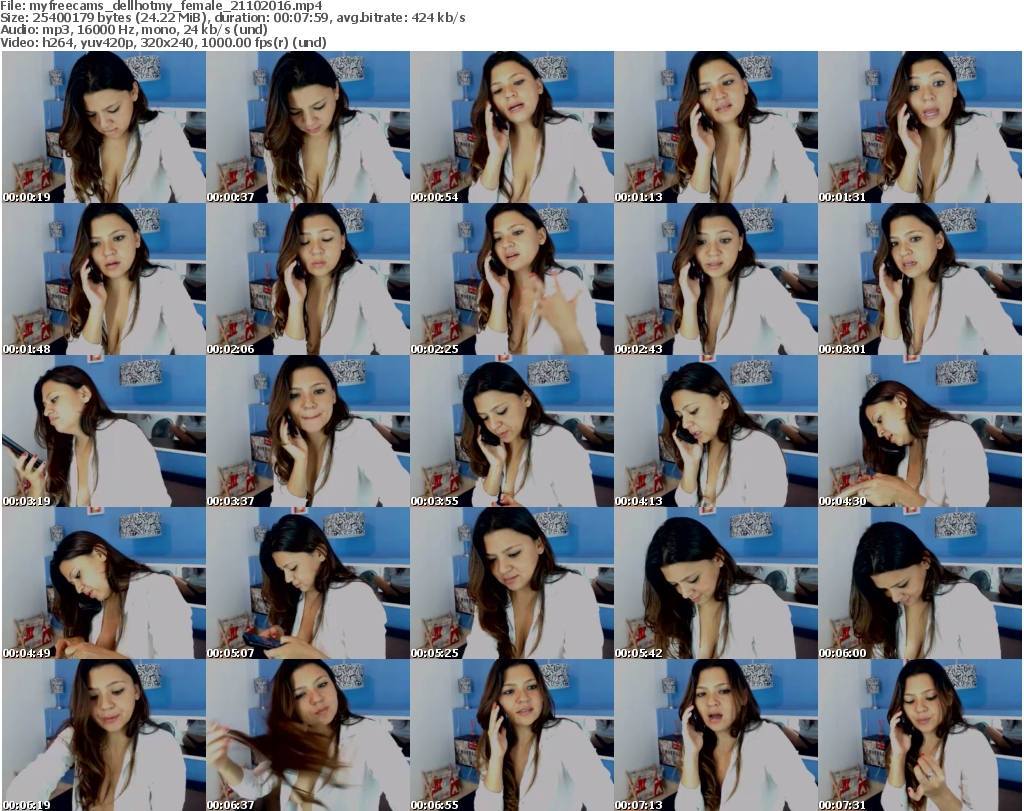Open the thumbnail marked 00:00:54

pyautogui.click(x=511, y=127)
